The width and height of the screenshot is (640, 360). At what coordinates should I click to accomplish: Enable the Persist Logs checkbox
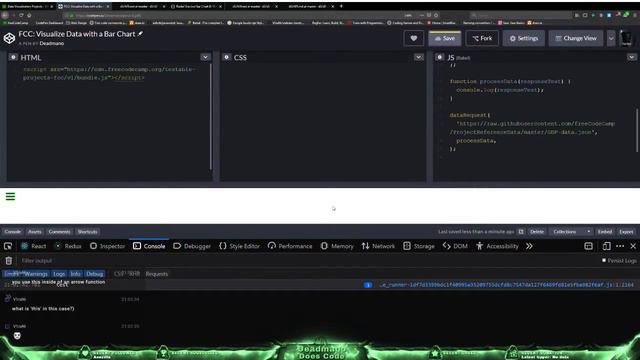click(604, 260)
